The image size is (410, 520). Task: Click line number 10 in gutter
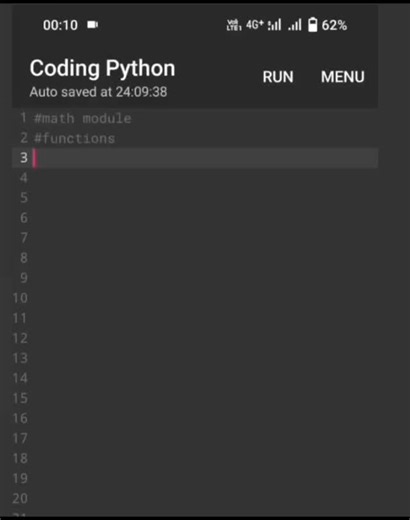point(20,298)
